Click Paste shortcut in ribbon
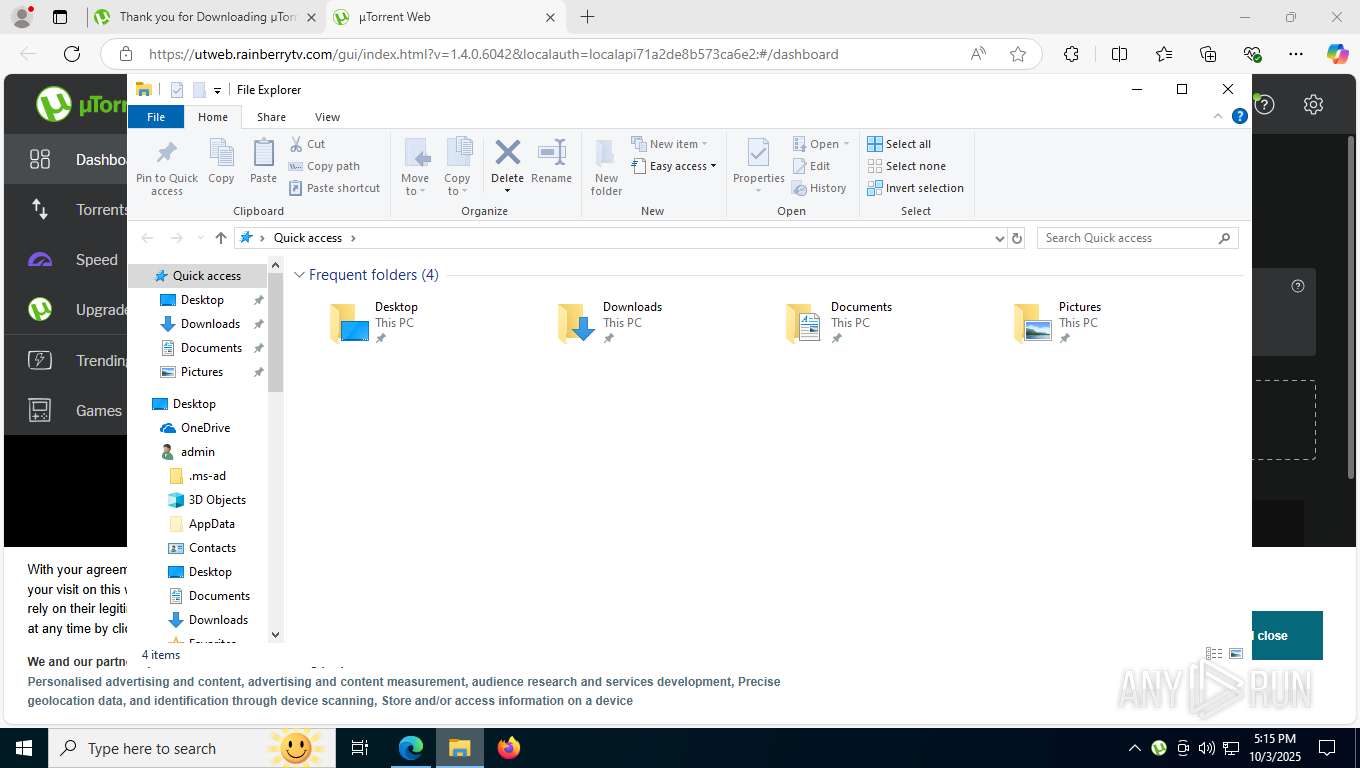The width and height of the screenshot is (1360, 768). point(334,188)
